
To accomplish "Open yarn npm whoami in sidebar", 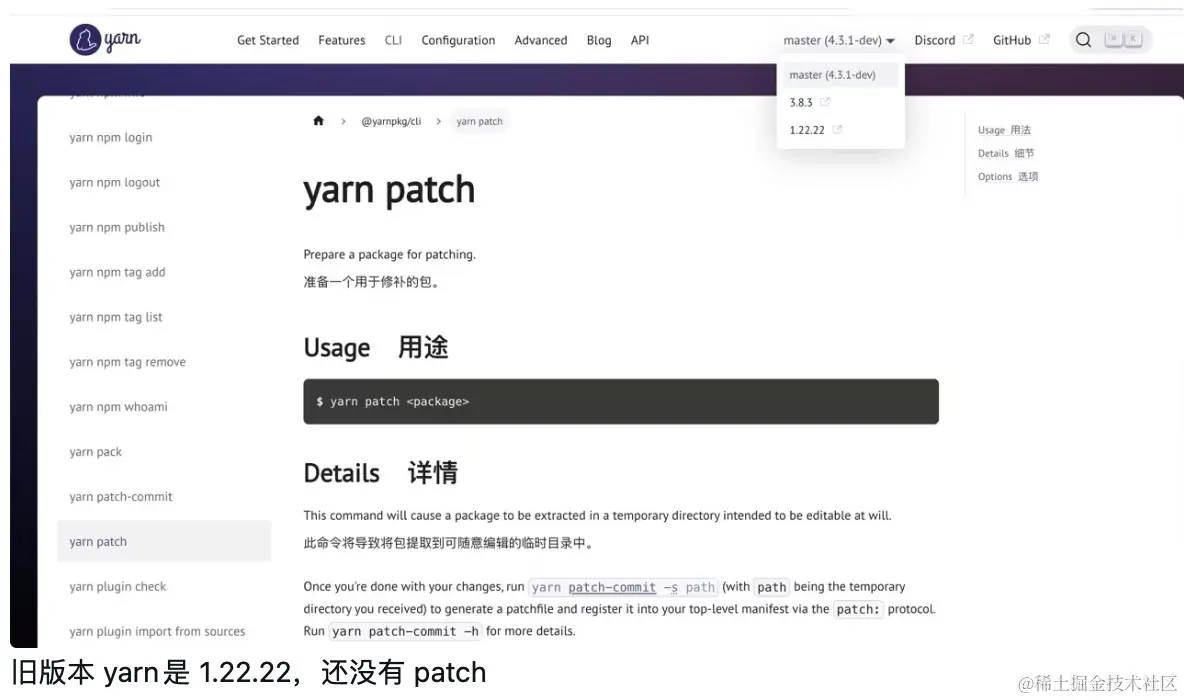I will [x=119, y=407].
